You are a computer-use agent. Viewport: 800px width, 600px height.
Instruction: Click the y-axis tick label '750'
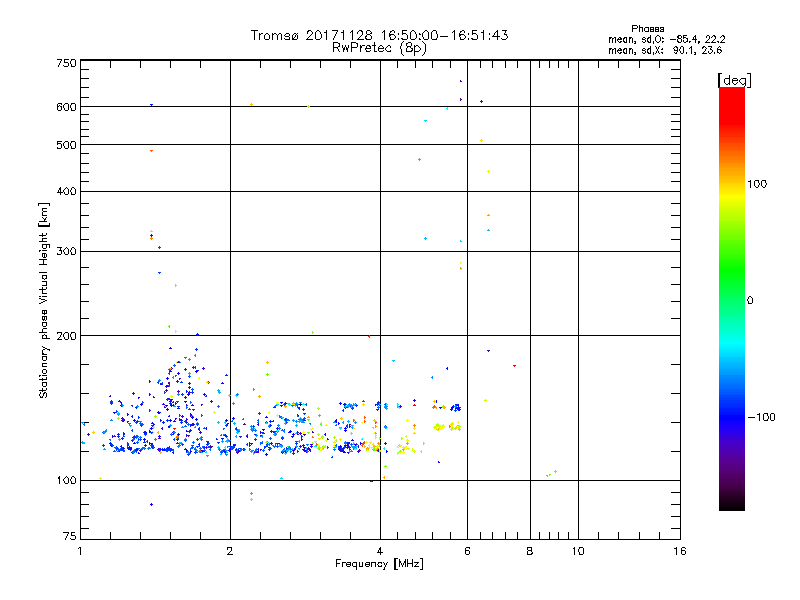pyautogui.click(x=66, y=63)
